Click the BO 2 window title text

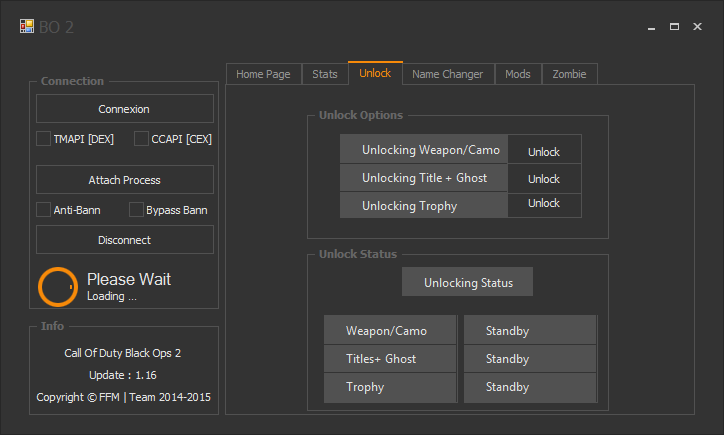point(56,27)
